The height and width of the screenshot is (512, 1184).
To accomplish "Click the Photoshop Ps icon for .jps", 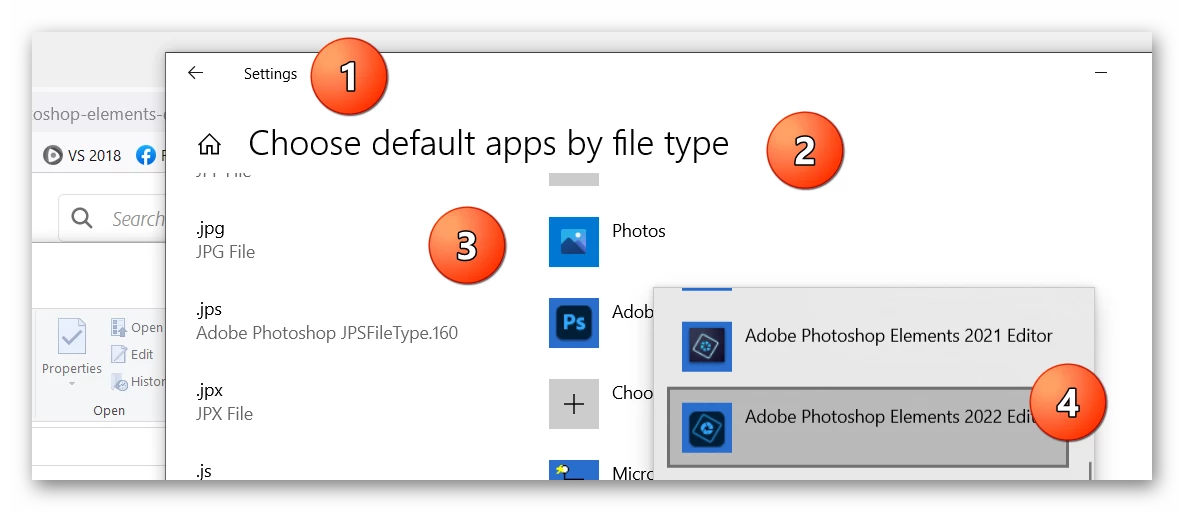I will (574, 322).
